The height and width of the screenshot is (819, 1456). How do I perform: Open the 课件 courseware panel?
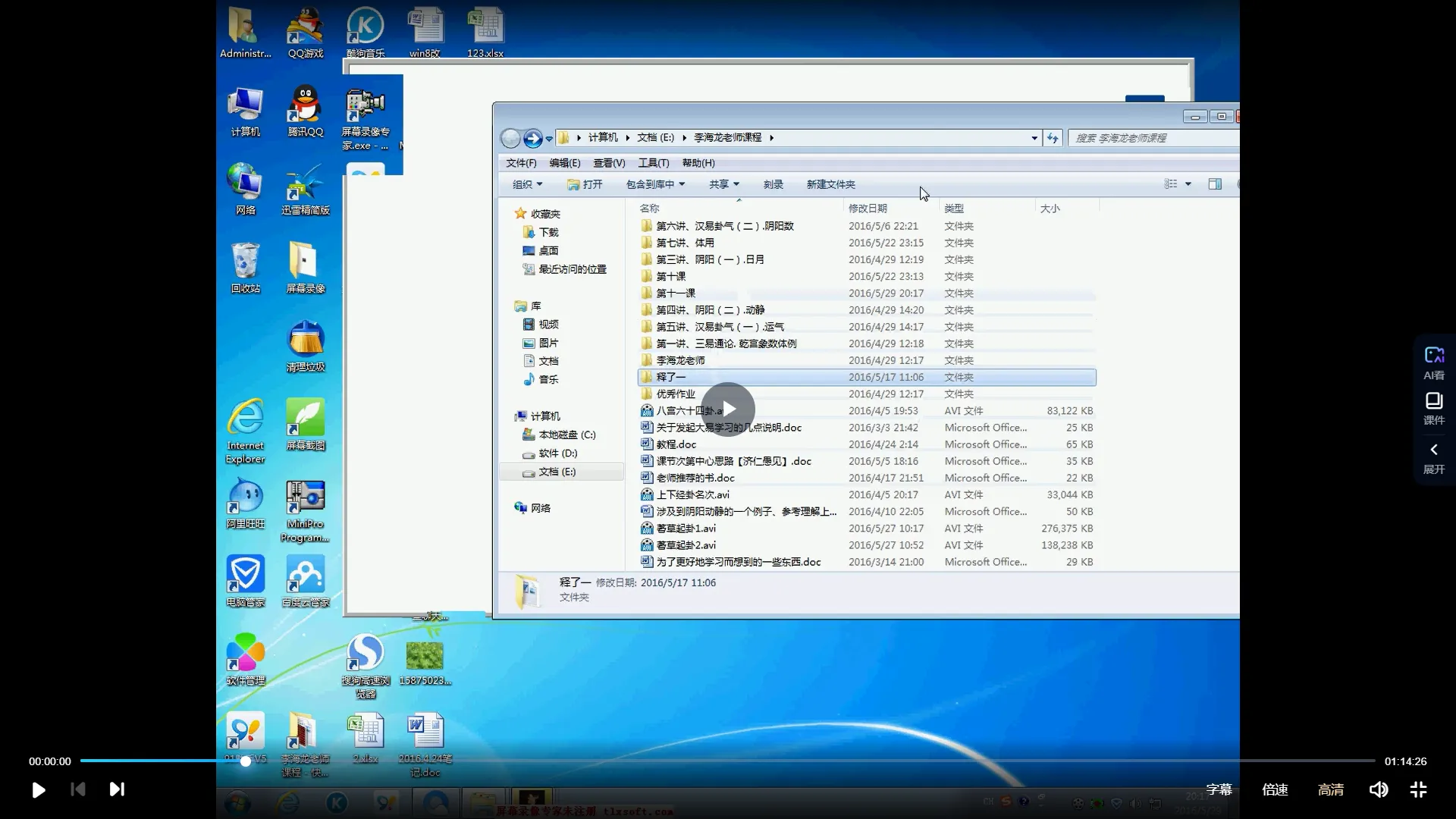tap(1434, 408)
